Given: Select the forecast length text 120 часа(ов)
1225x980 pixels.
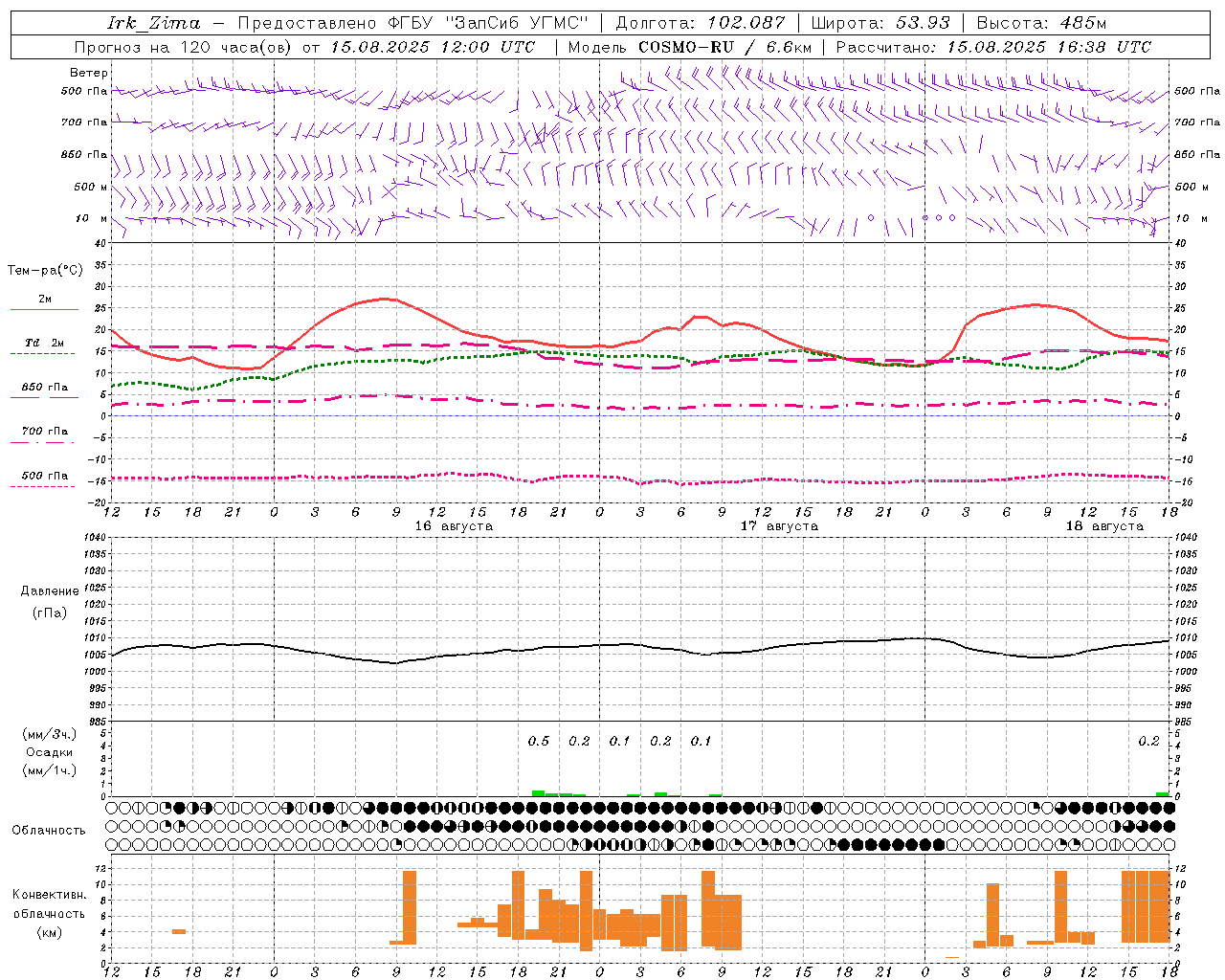Looking at the screenshot, I should (236, 47).
